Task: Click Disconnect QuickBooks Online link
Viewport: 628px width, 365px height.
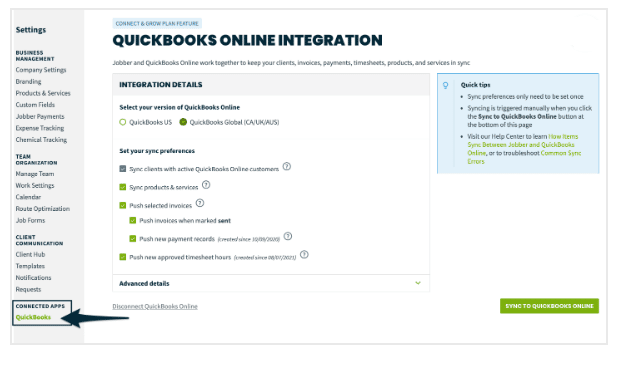Action: (155, 307)
